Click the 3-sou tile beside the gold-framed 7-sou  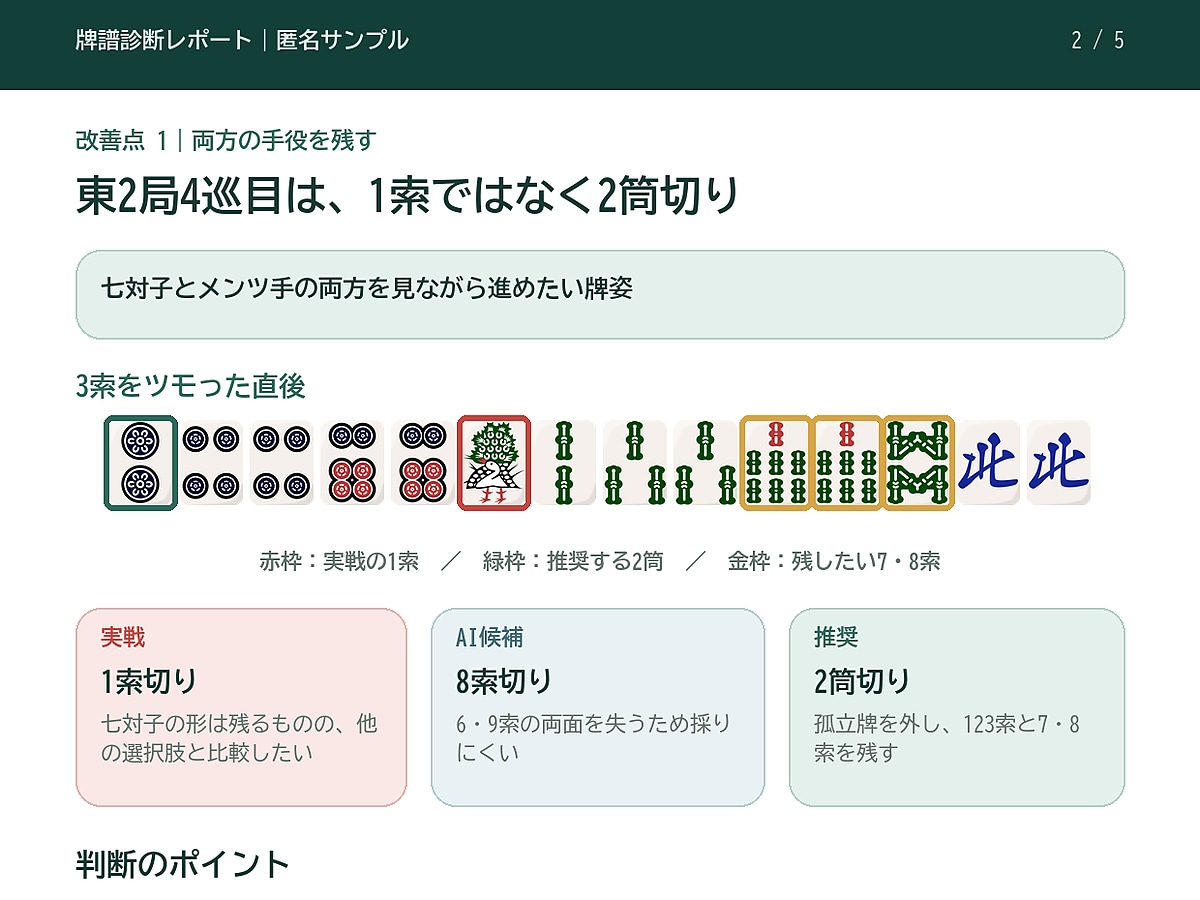point(706,463)
